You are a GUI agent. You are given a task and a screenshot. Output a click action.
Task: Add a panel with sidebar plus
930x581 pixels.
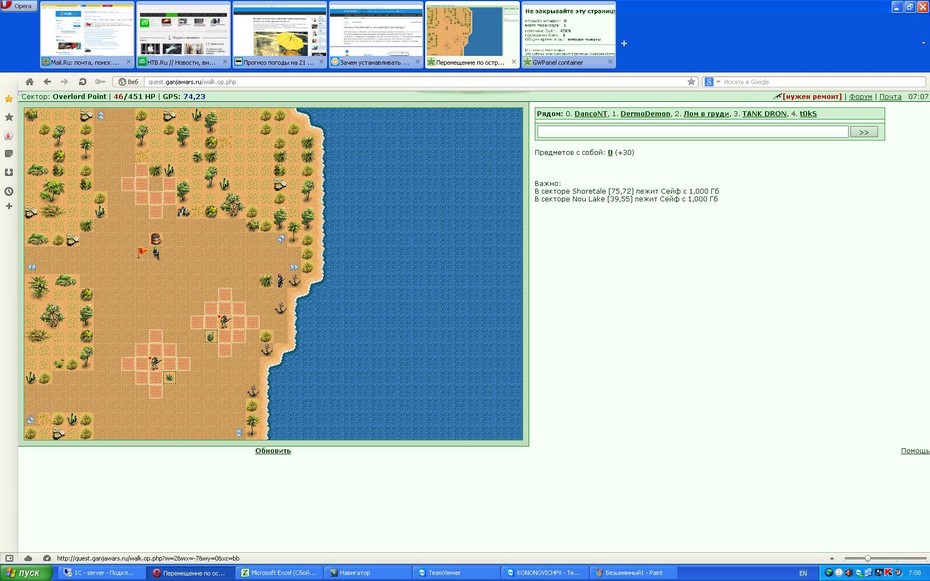pyautogui.click(x=8, y=206)
